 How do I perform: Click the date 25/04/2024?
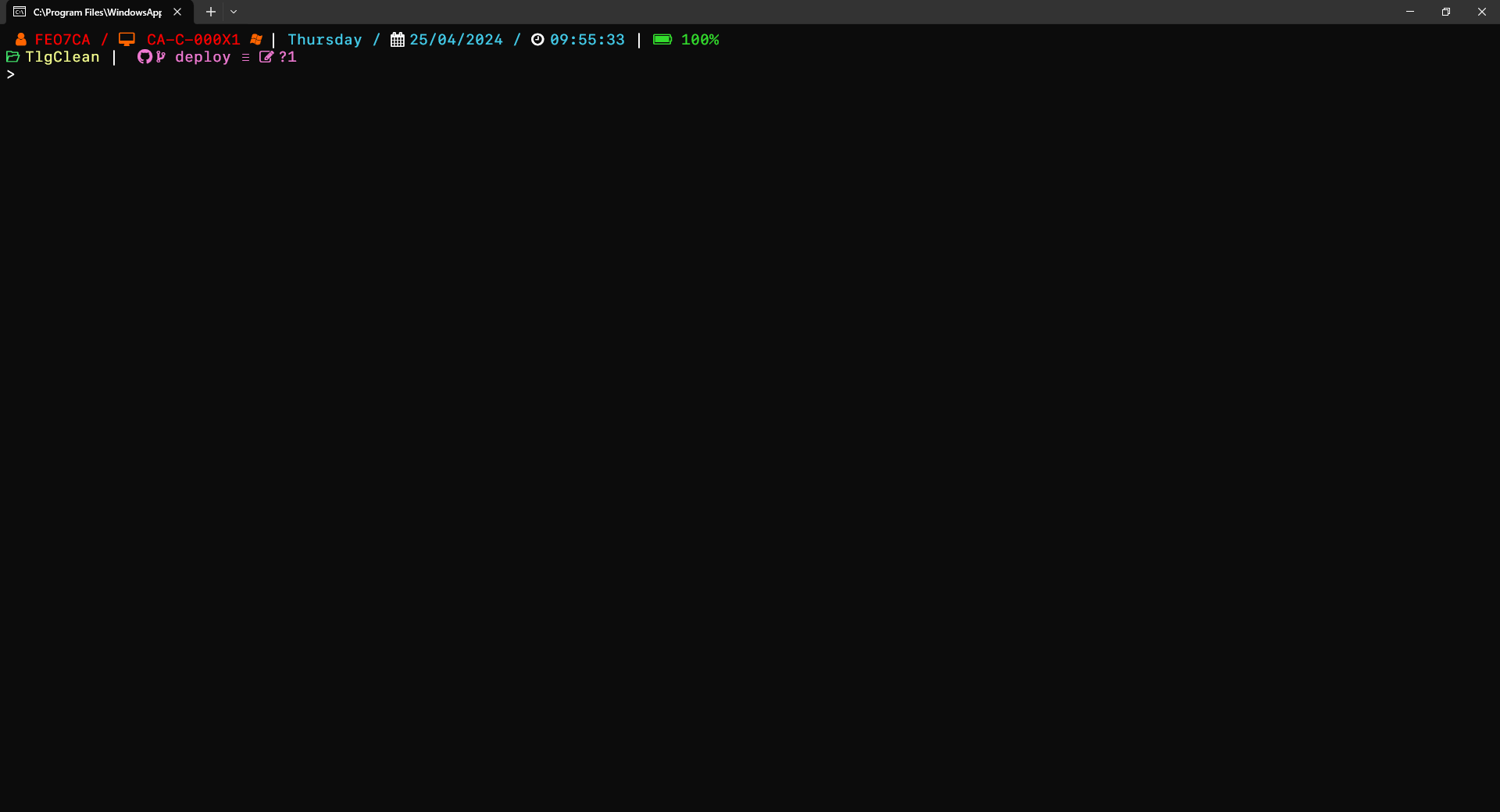pyautogui.click(x=456, y=40)
